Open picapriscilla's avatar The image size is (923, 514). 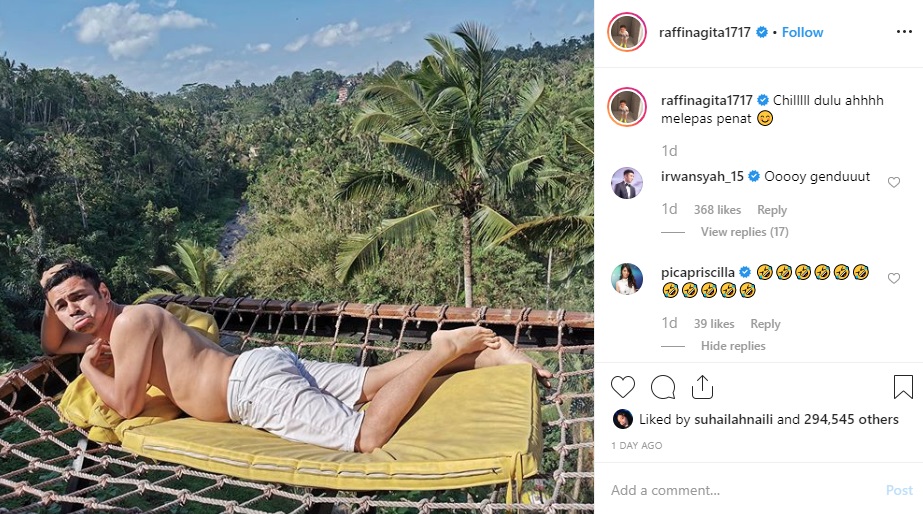point(627,279)
